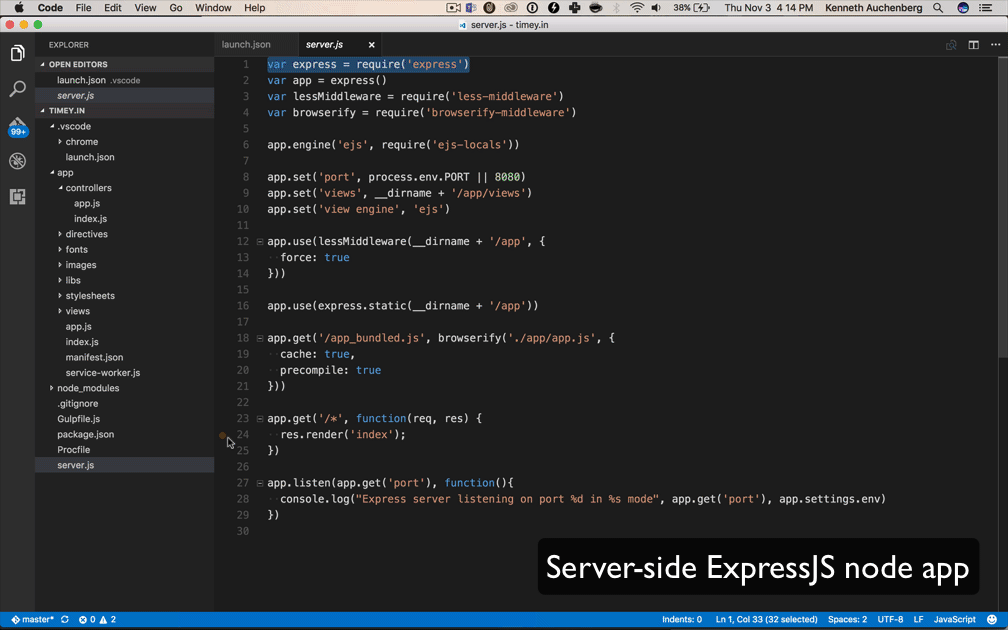Expand the fonts folder

coord(60,250)
